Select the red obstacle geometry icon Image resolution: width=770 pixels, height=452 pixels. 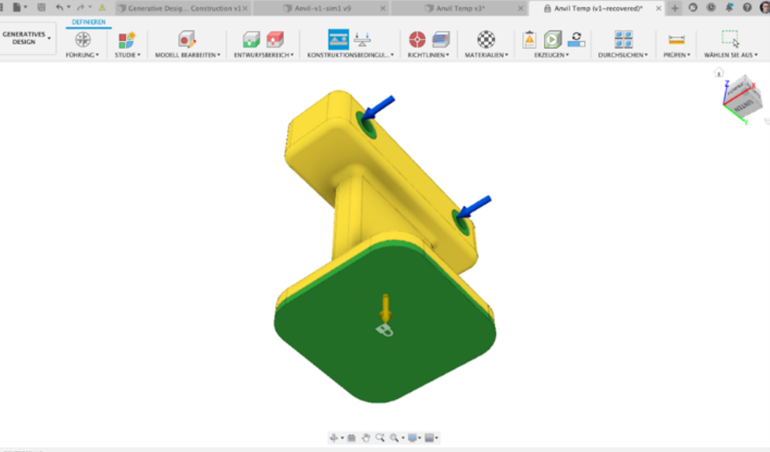[275, 39]
